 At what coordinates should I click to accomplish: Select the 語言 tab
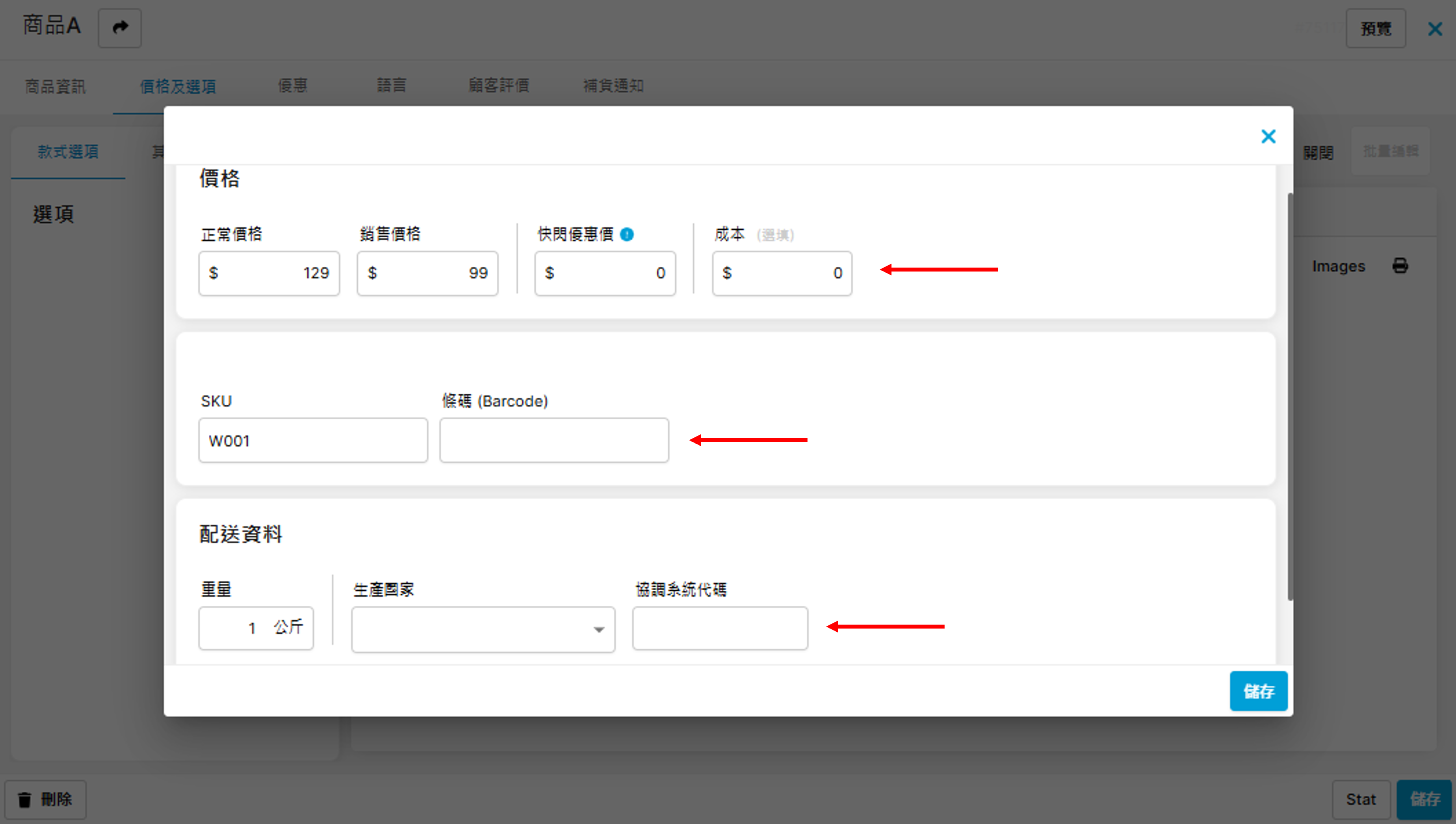pos(392,86)
